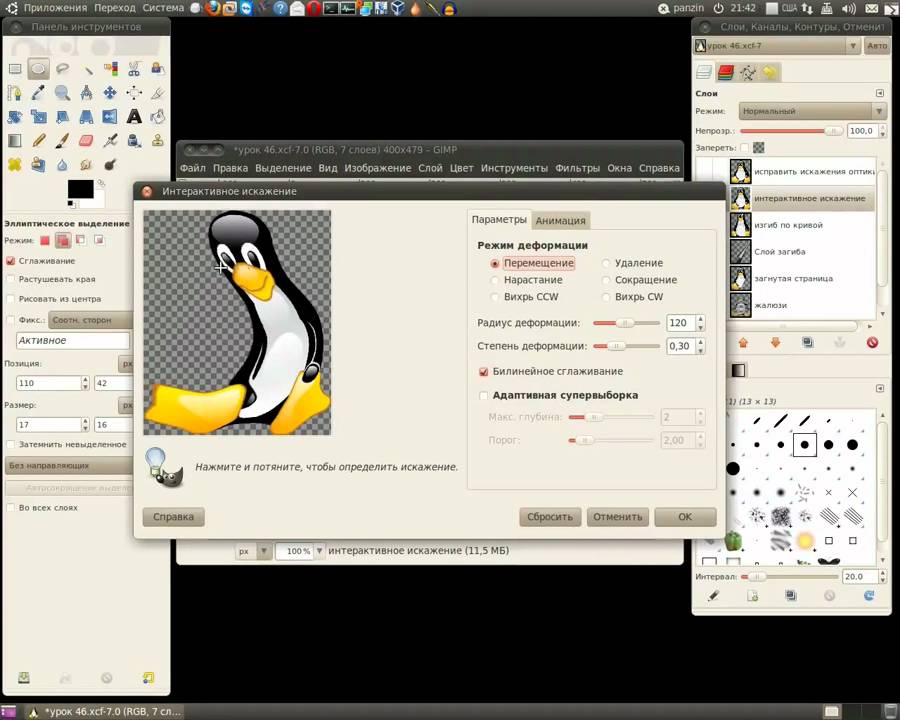Select the Zoom magnifier tool
The height and width of the screenshot is (720, 900).
pyautogui.click(x=63, y=92)
